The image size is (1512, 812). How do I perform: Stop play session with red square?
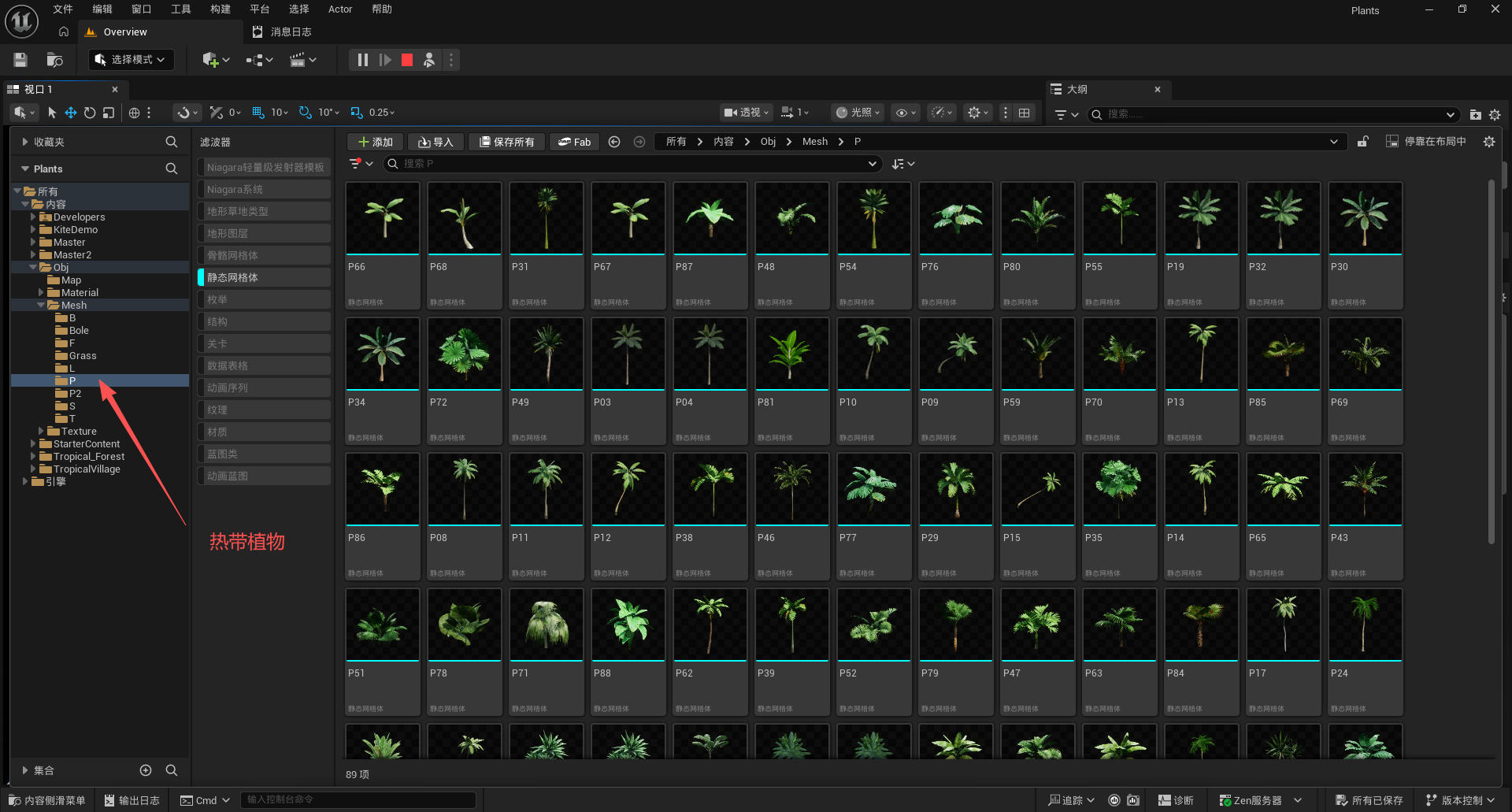click(x=407, y=60)
